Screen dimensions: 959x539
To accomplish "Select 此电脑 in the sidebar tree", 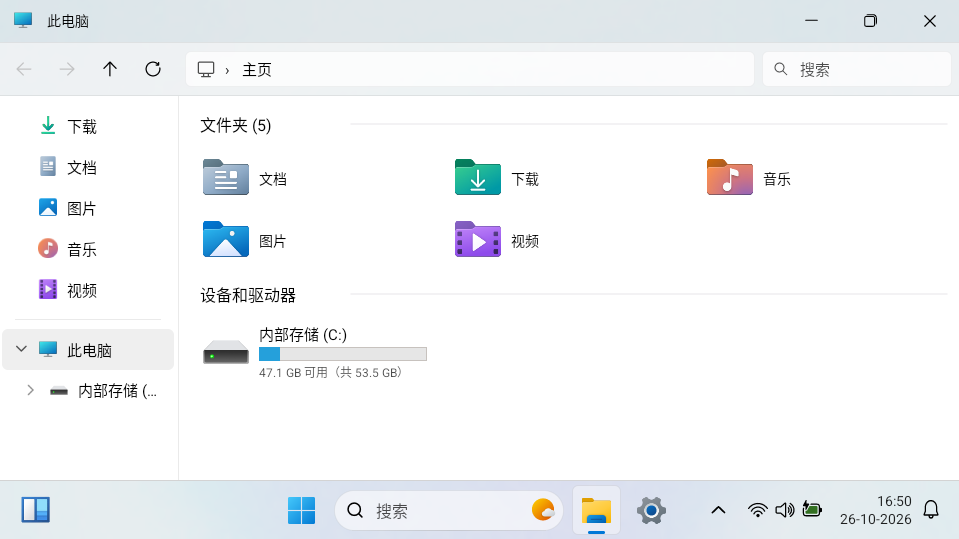I will click(x=89, y=349).
